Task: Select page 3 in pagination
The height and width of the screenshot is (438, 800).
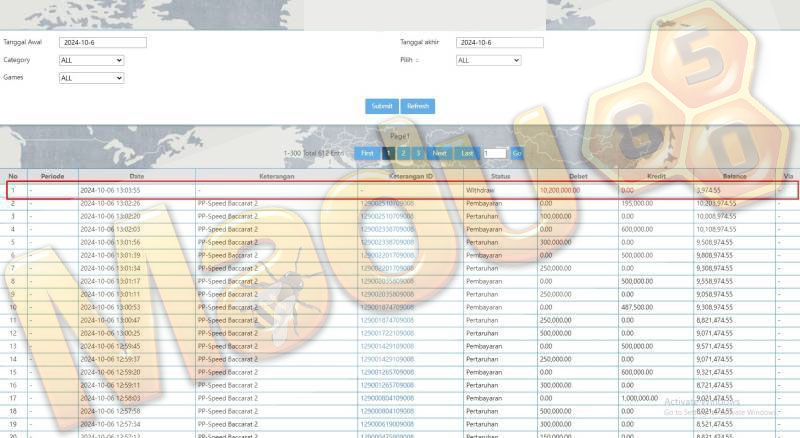Action: [x=418, y=153]
